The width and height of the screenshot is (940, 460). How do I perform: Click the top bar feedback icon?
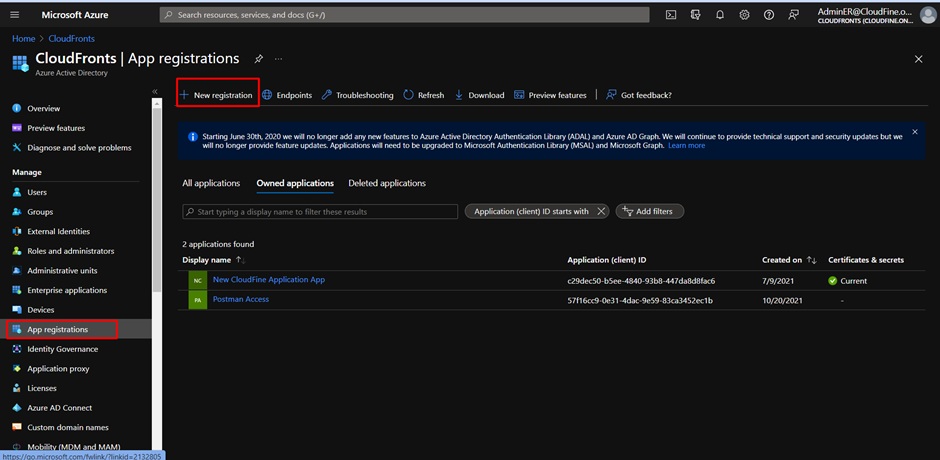(x=793, y=15)
